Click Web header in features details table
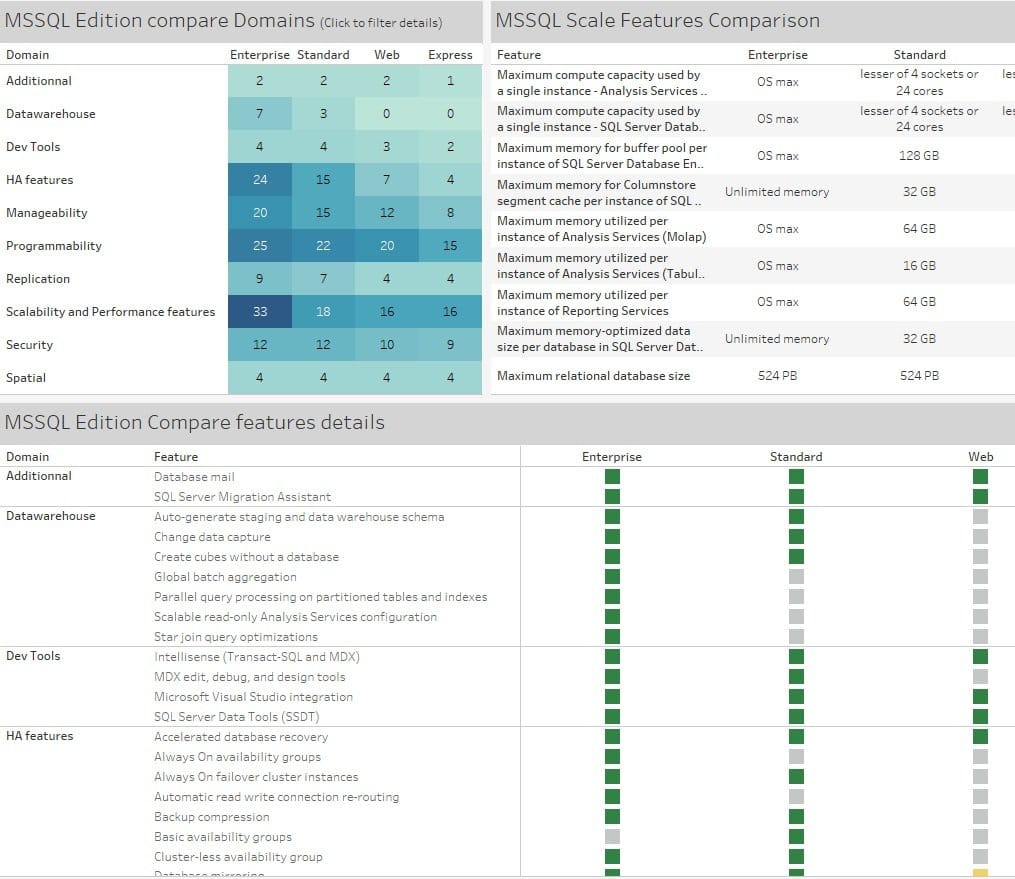The image size is (1015, 879). click(x=980, y=456)
